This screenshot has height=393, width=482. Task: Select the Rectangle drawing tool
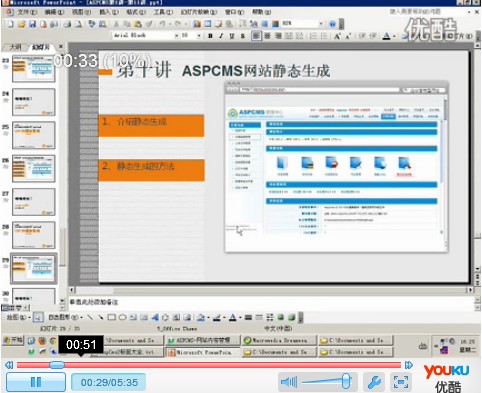click(x=112, y=317)
